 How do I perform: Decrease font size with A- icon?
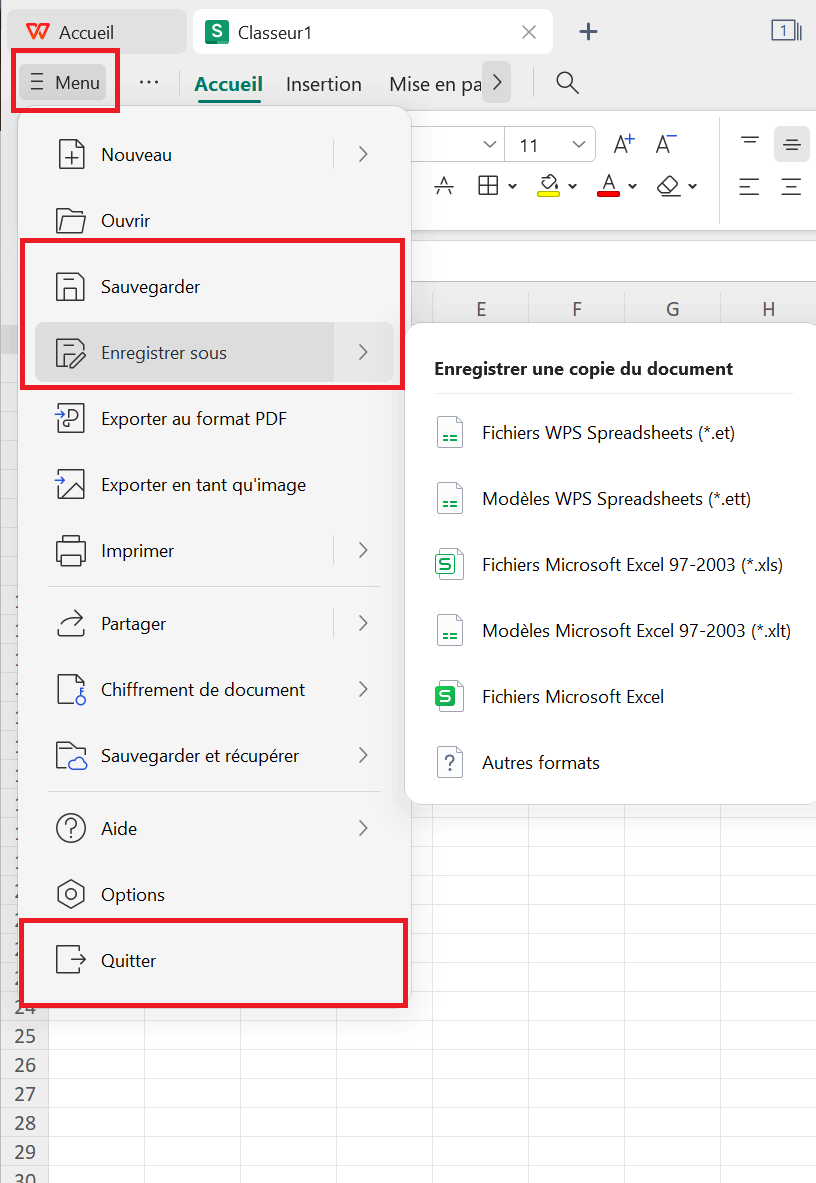666,143
